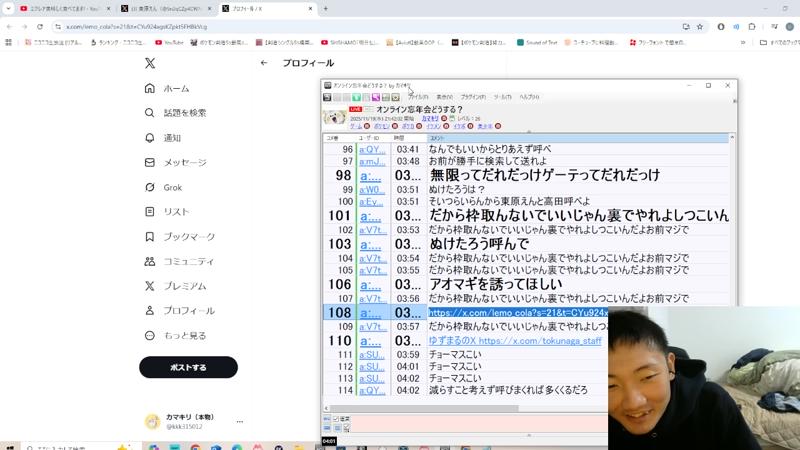Open the Windows Start button

9,447
